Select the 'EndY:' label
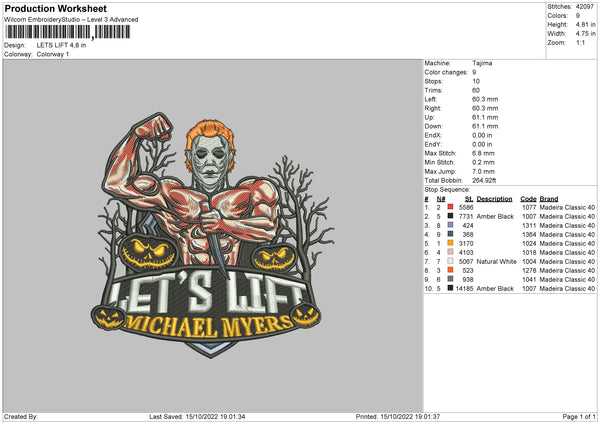600x424 pixels. tap(433, 145)
